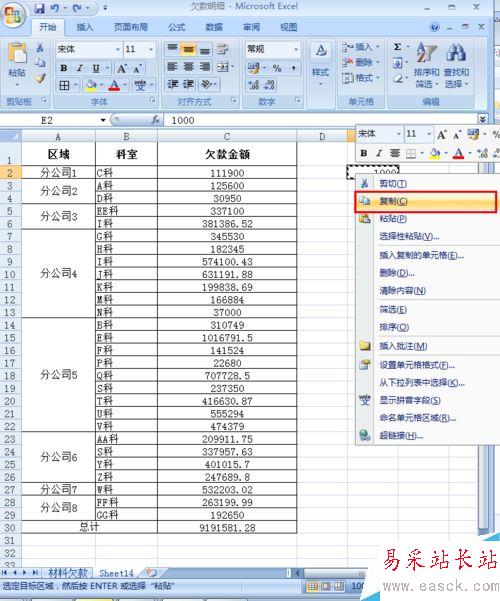This screenshot has height=601, width=500.
Task: Center text horizontally in ribbon
Action: click(x=188, y=67)
